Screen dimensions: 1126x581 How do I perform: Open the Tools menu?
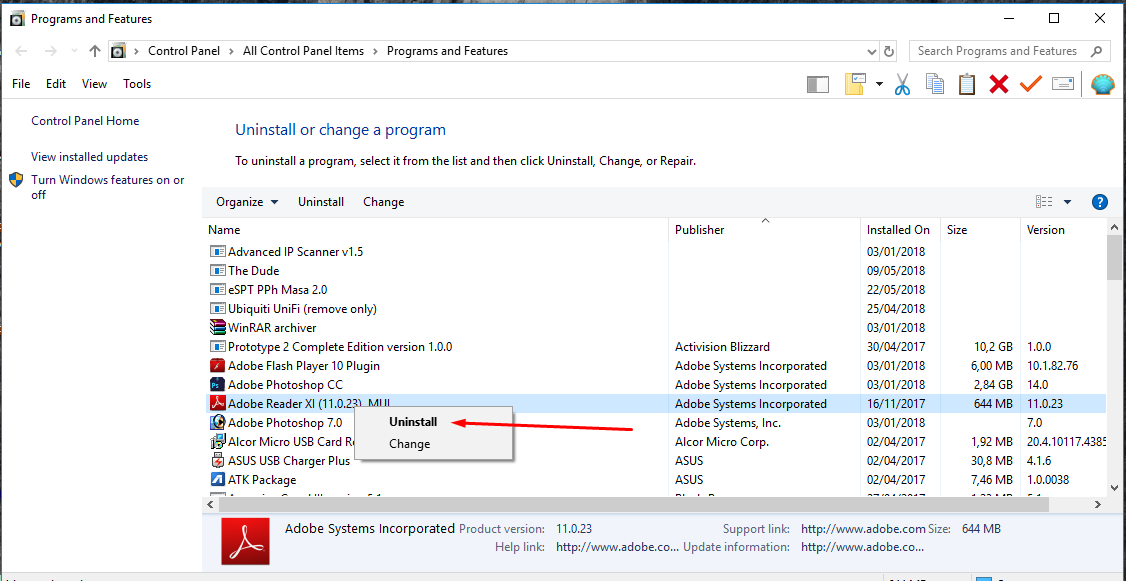[x=137, y=84]
